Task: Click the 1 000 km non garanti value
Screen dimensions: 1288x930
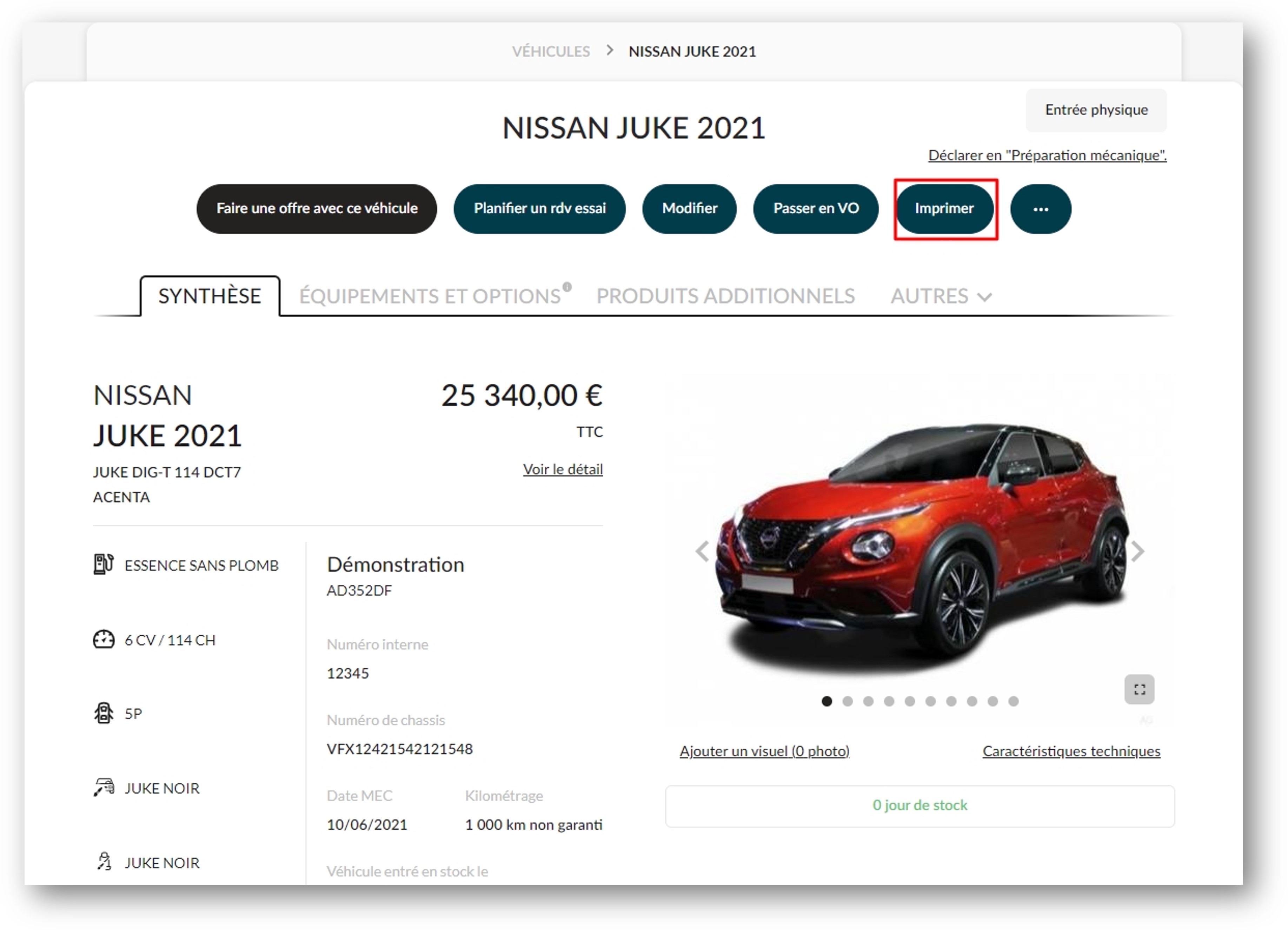Action: click(x=534, y=824)
